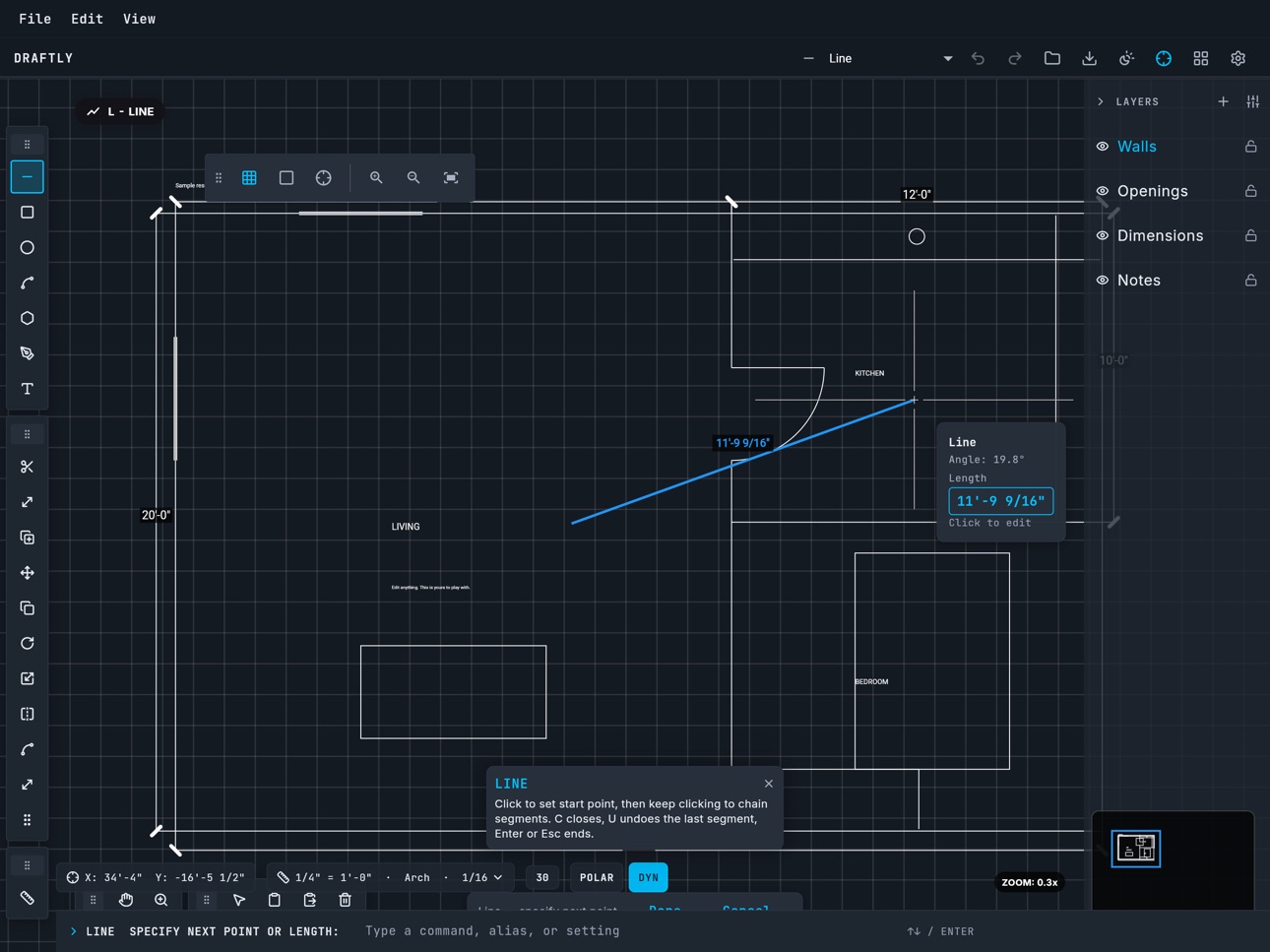Lock the Openings layer
Viewport: 1270px width, 952px height.
pyautogui.click(x=1251, y=191)
